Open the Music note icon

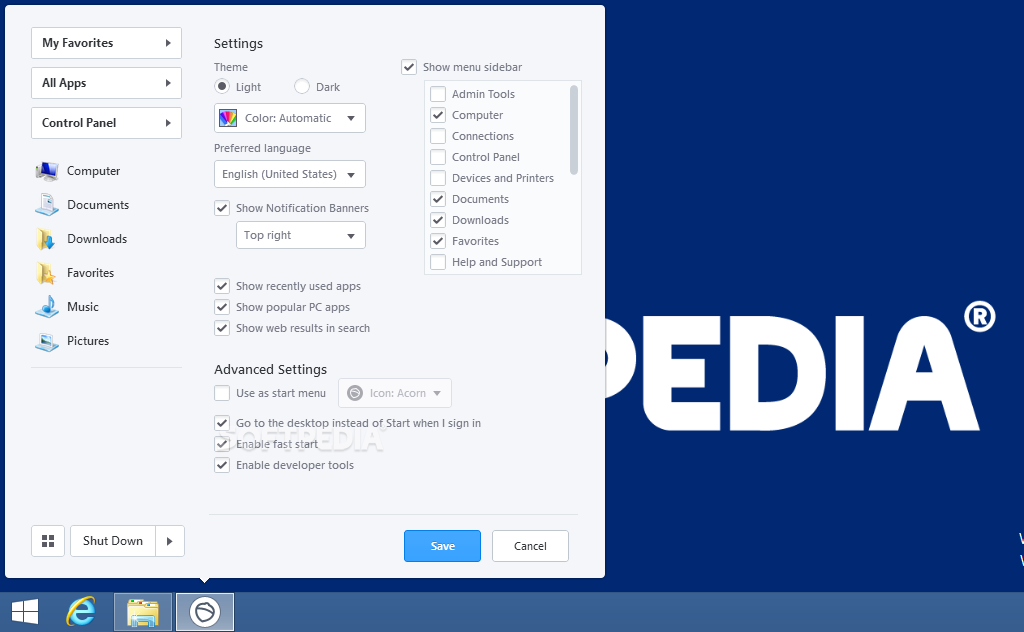click(x=46, y=307)
